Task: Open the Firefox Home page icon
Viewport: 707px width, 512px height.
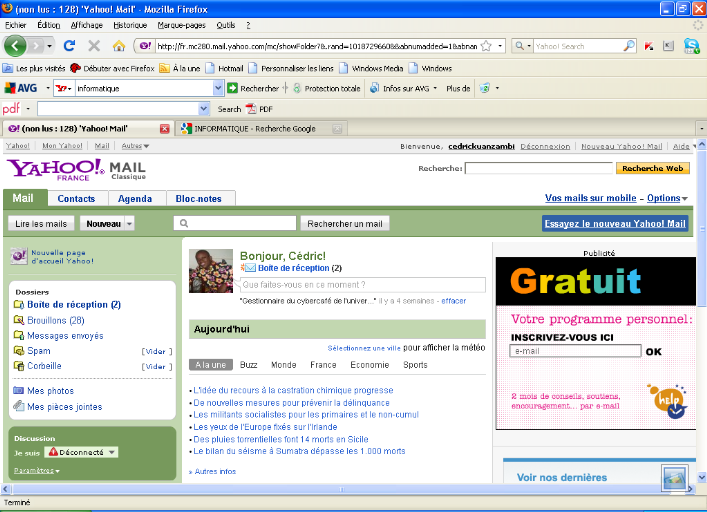Action: 119,46
